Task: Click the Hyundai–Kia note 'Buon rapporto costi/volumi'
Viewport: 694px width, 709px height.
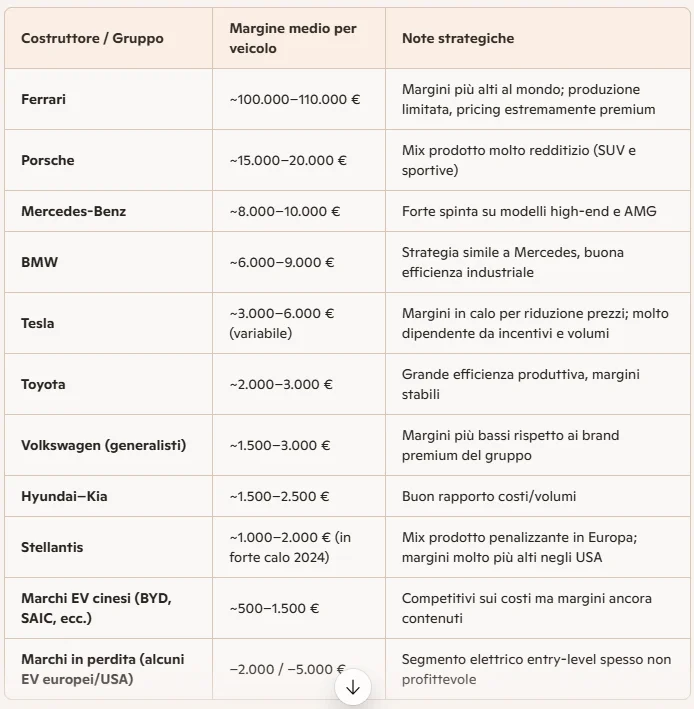Action: (x=489, y=496)
